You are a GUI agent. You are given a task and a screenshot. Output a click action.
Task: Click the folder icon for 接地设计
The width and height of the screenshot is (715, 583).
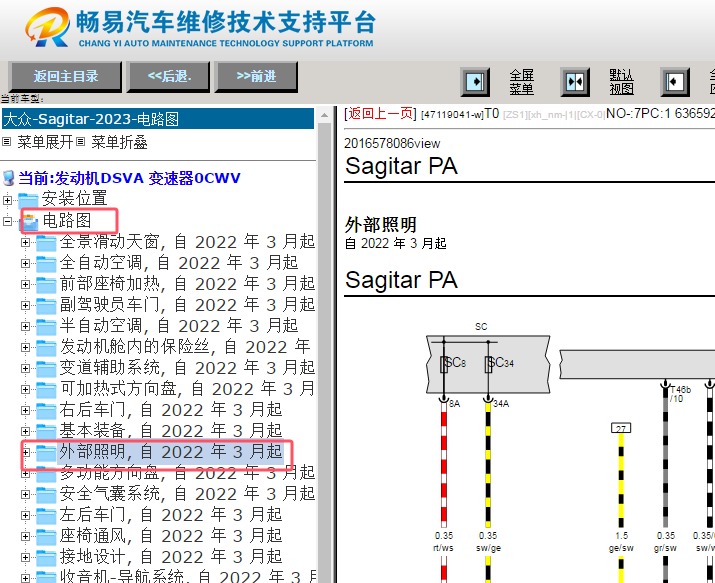46,557
